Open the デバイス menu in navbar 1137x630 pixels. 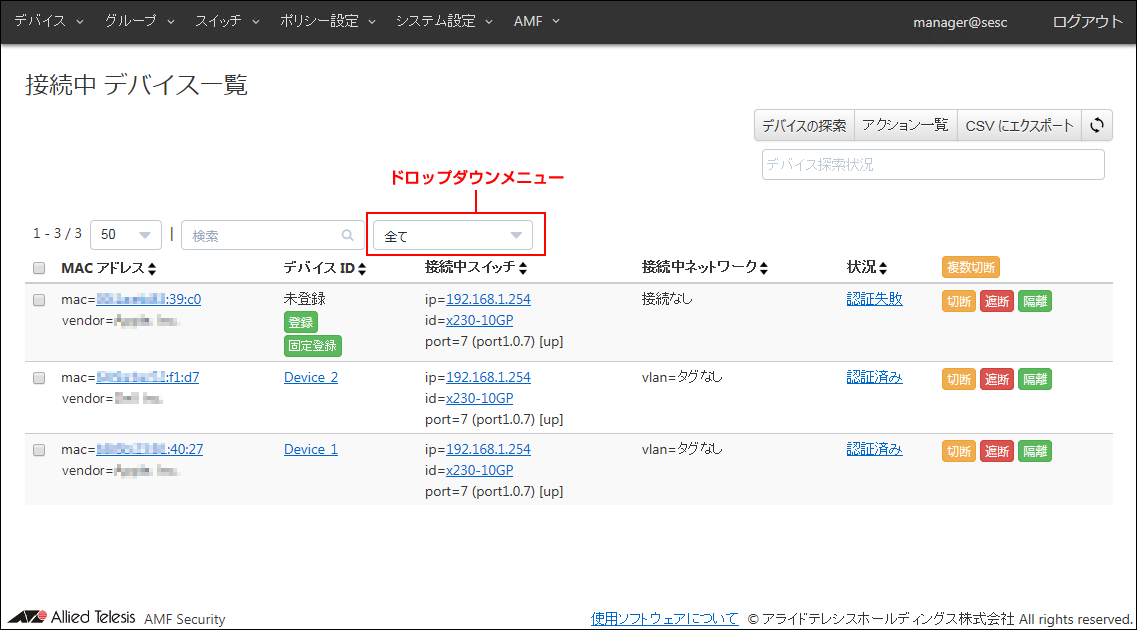click(49, 21)
